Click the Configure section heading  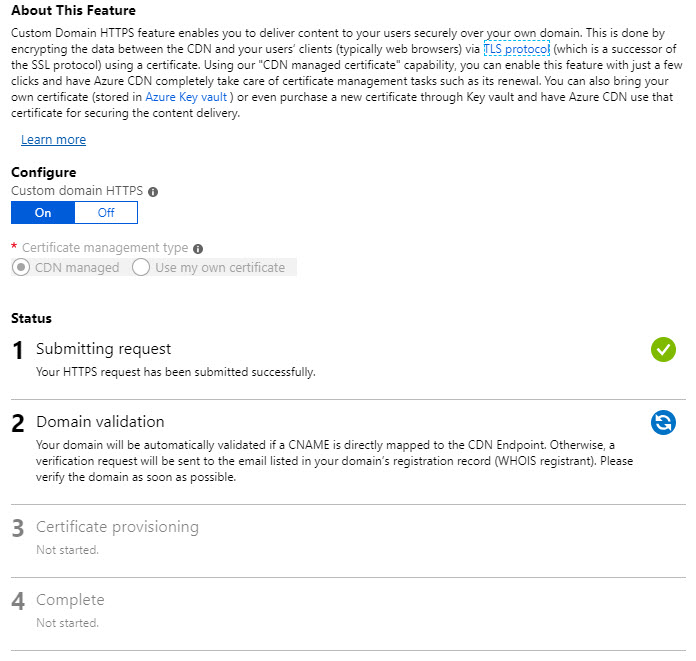[x=44, y=173]
